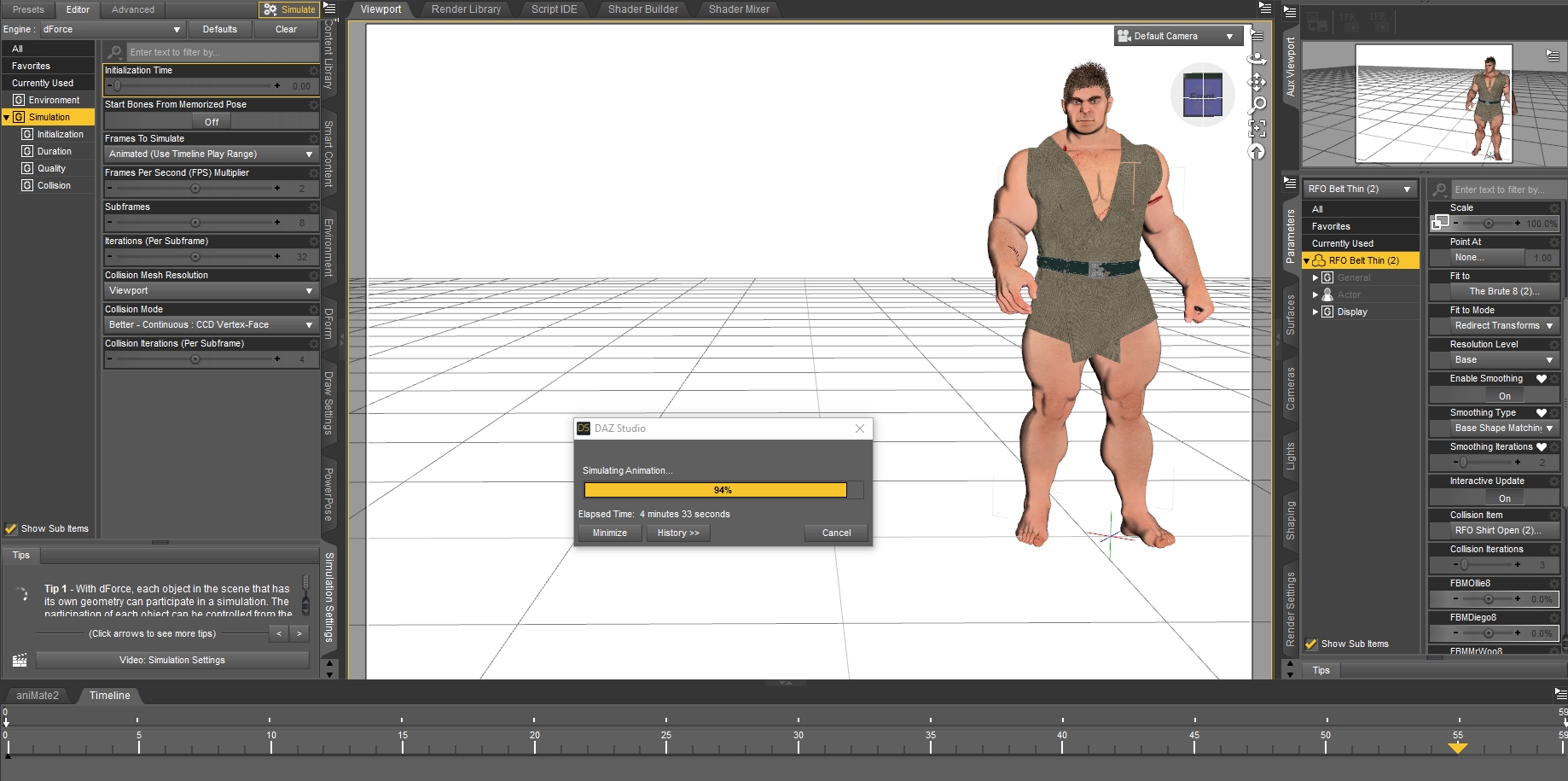Screen dimensions: 1568x781
Task: Click the dolly zoom magnifier icon
Action: click(1257, 105)
